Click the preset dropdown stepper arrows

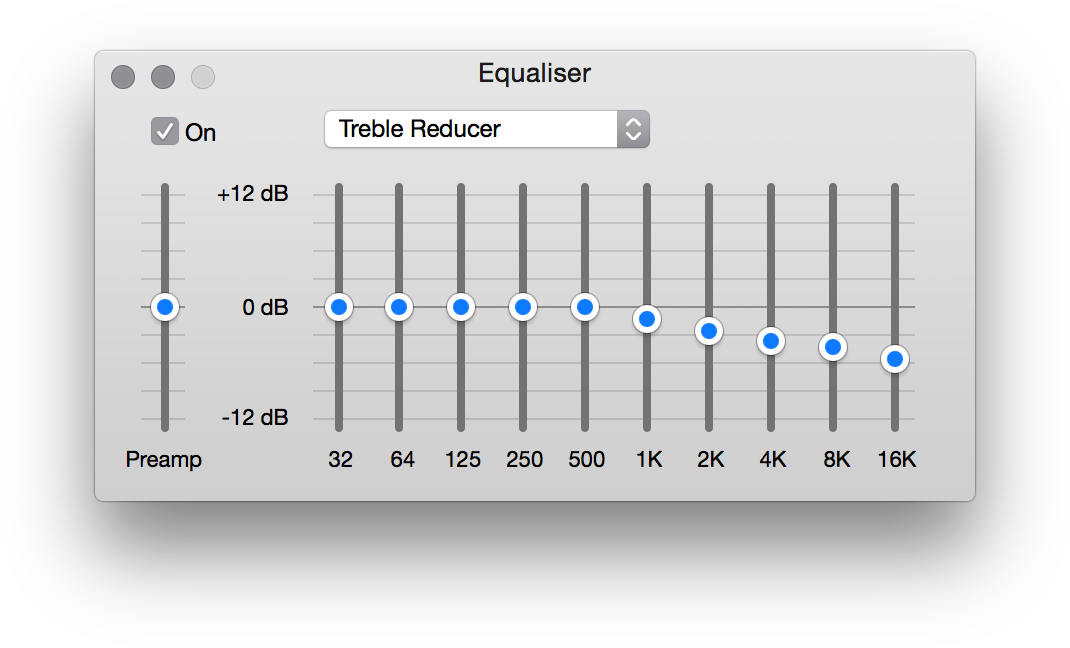(x=633, y=129)
